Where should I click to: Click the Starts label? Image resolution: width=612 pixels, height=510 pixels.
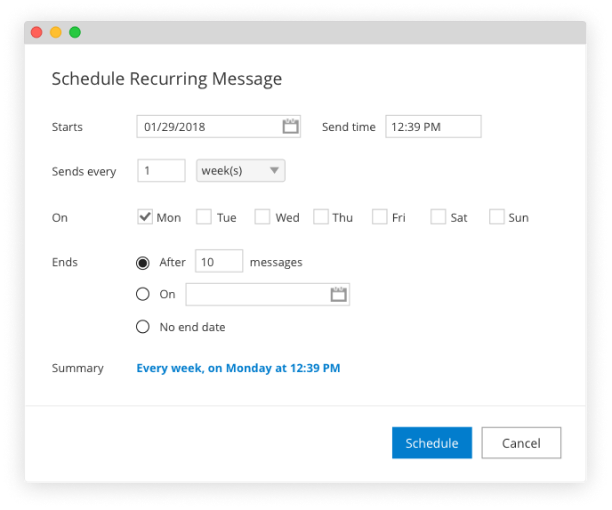pyautogui.click(x=67, y=127)
